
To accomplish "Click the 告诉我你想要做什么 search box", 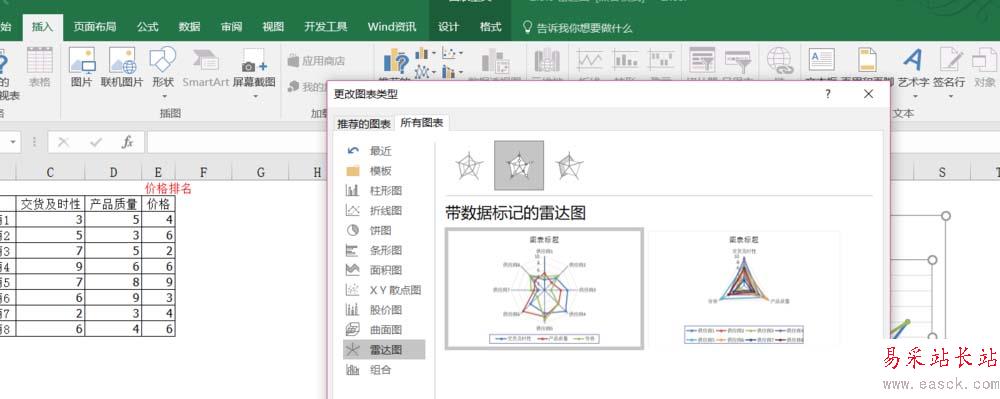I will (x=577, y=28).
